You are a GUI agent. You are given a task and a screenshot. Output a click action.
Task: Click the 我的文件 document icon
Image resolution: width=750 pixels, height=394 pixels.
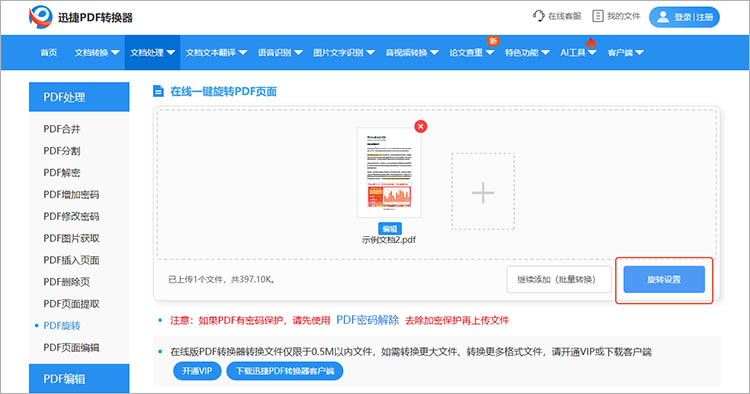point(597,16)
